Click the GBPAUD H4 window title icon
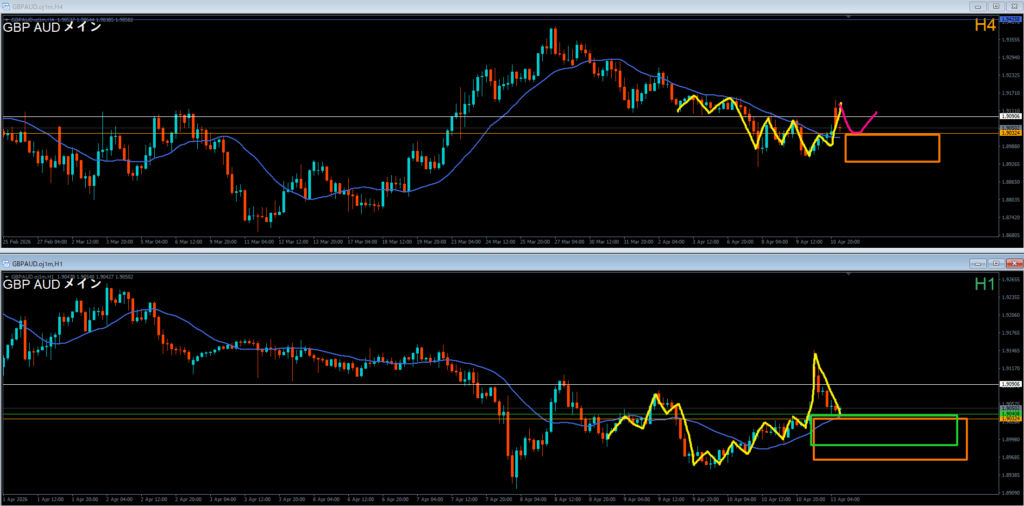 (8, 6)
